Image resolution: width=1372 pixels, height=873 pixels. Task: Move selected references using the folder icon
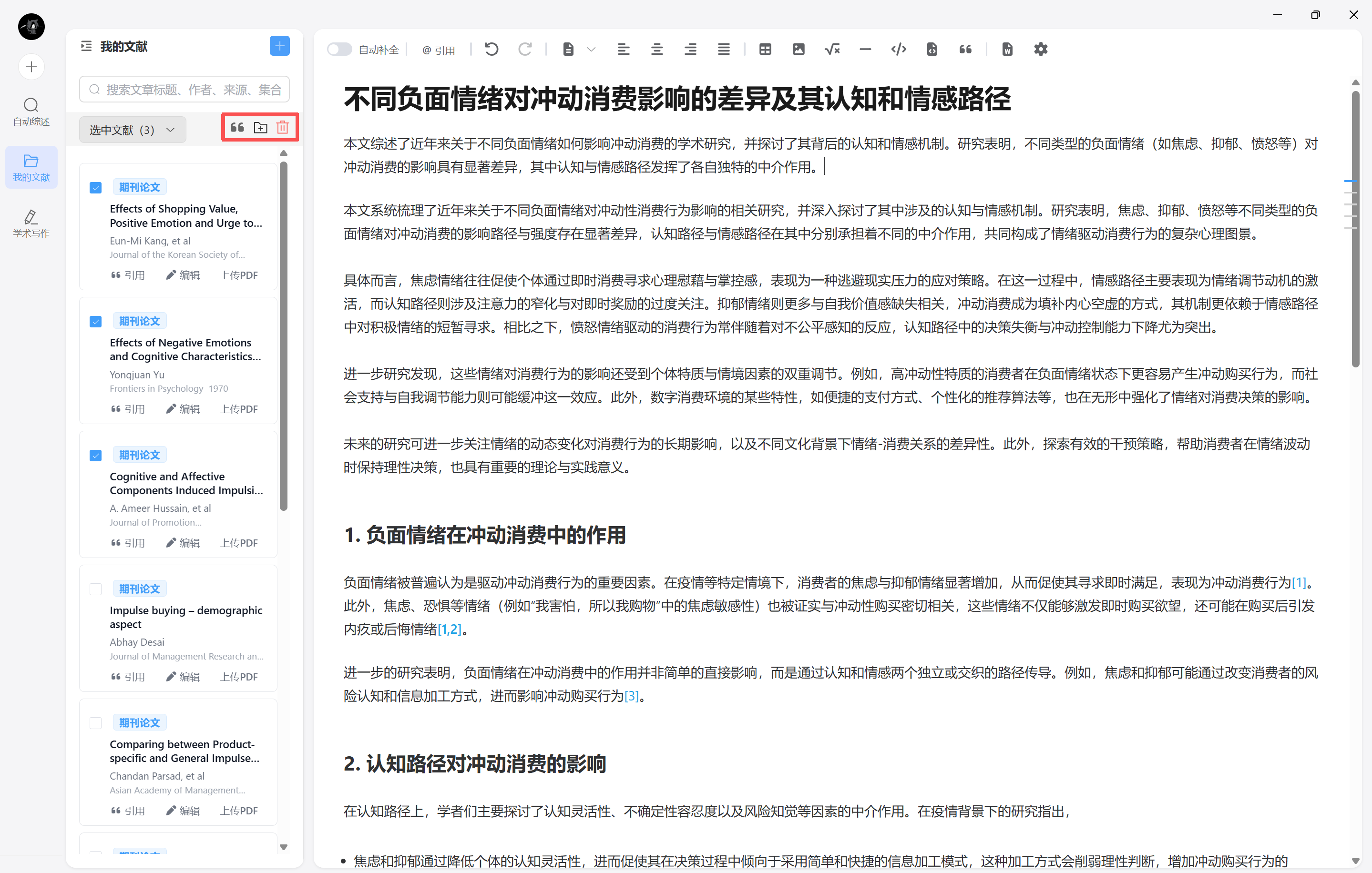tap(260, 128)
